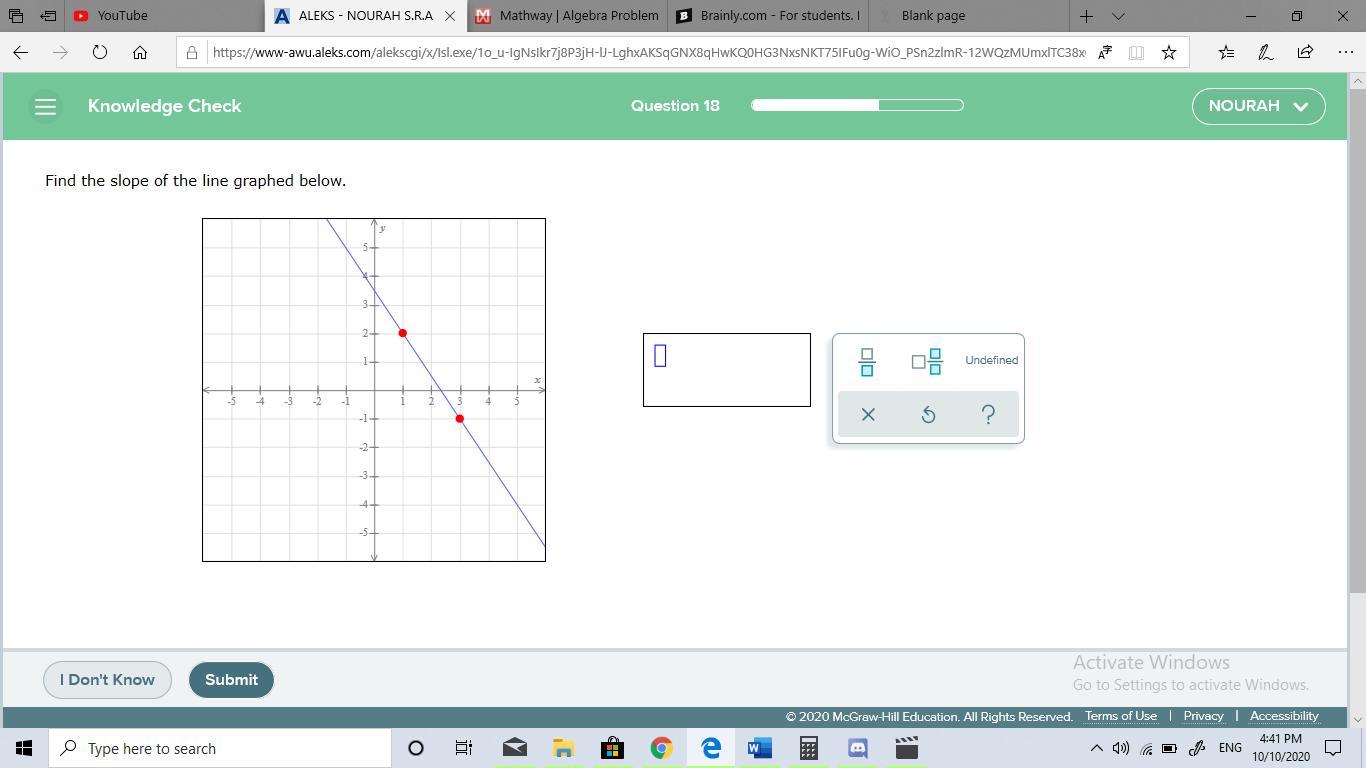Viewport: 1366px width, 768px height.
Task: Insert a mixed number template
Action: point(927,362)
